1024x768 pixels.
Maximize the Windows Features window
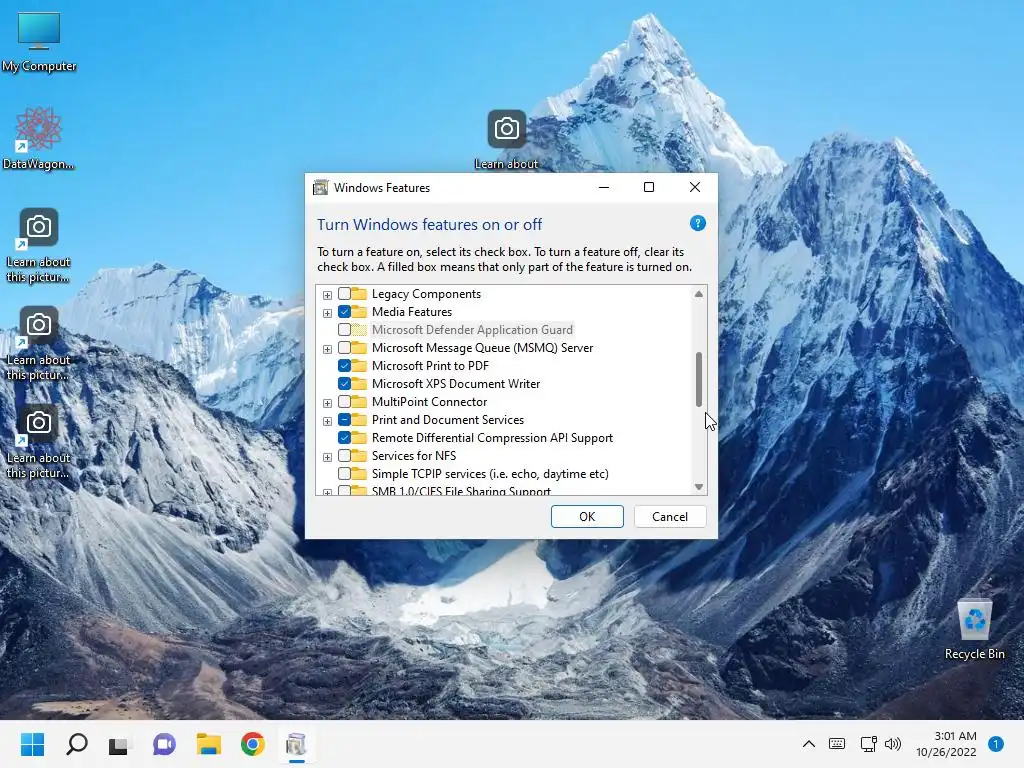(648, 187)
